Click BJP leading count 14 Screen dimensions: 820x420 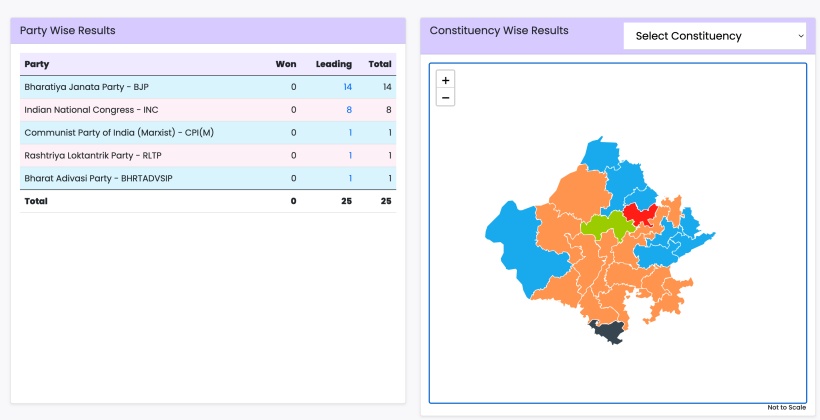pos(347,87)
